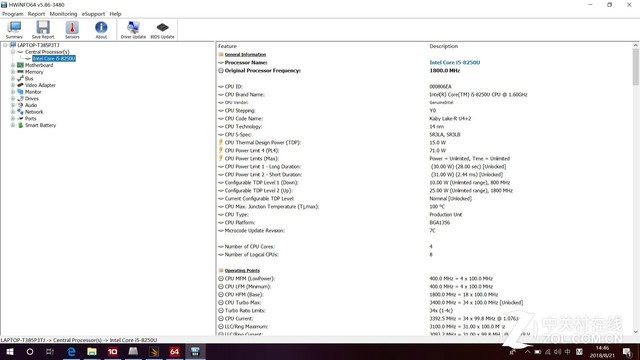Expand the Motherboard tree node

click(x=13, y=65)
